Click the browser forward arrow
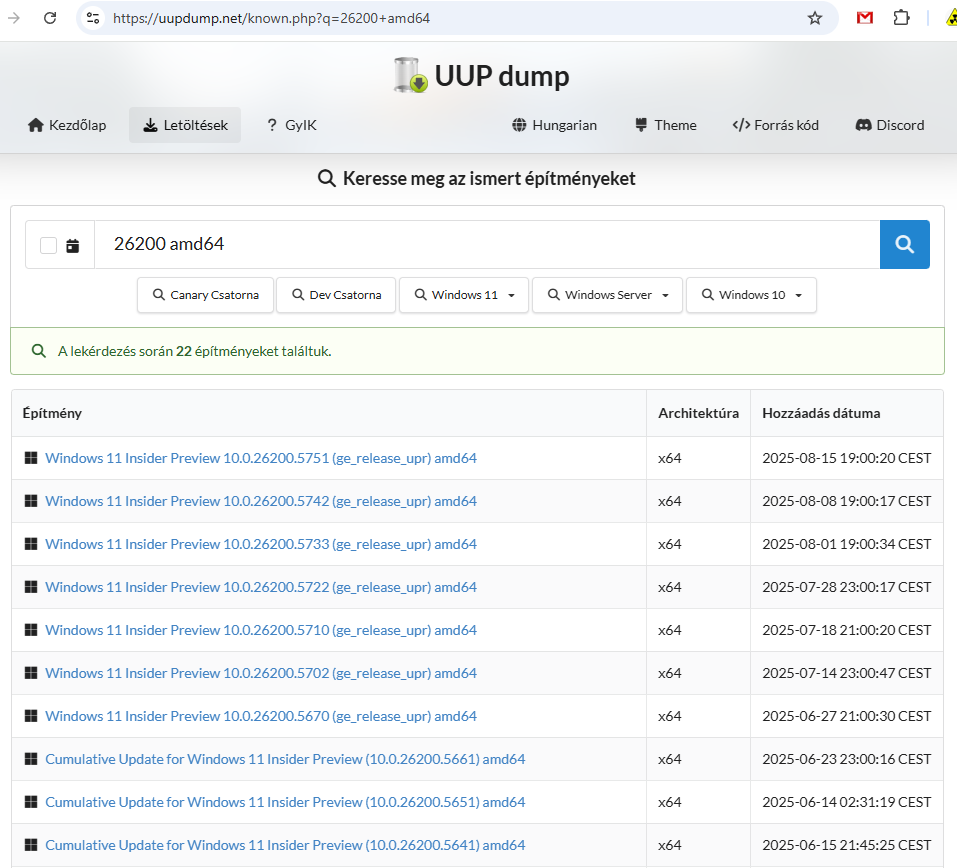This screenshot has width=957, height=868. point(13,18)
